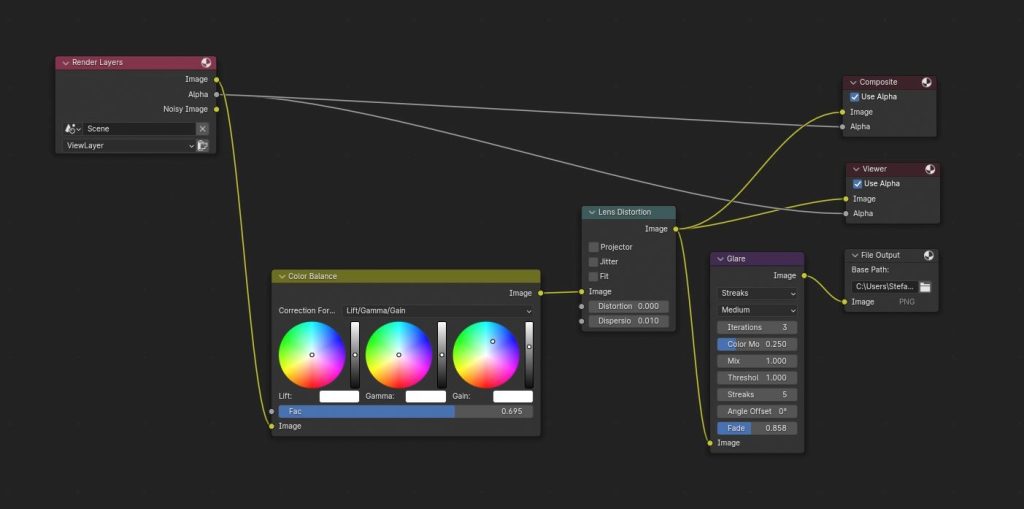The image size is (1024, 509).
Task: Enable the Projector checkbox
Action: (593, 247)
